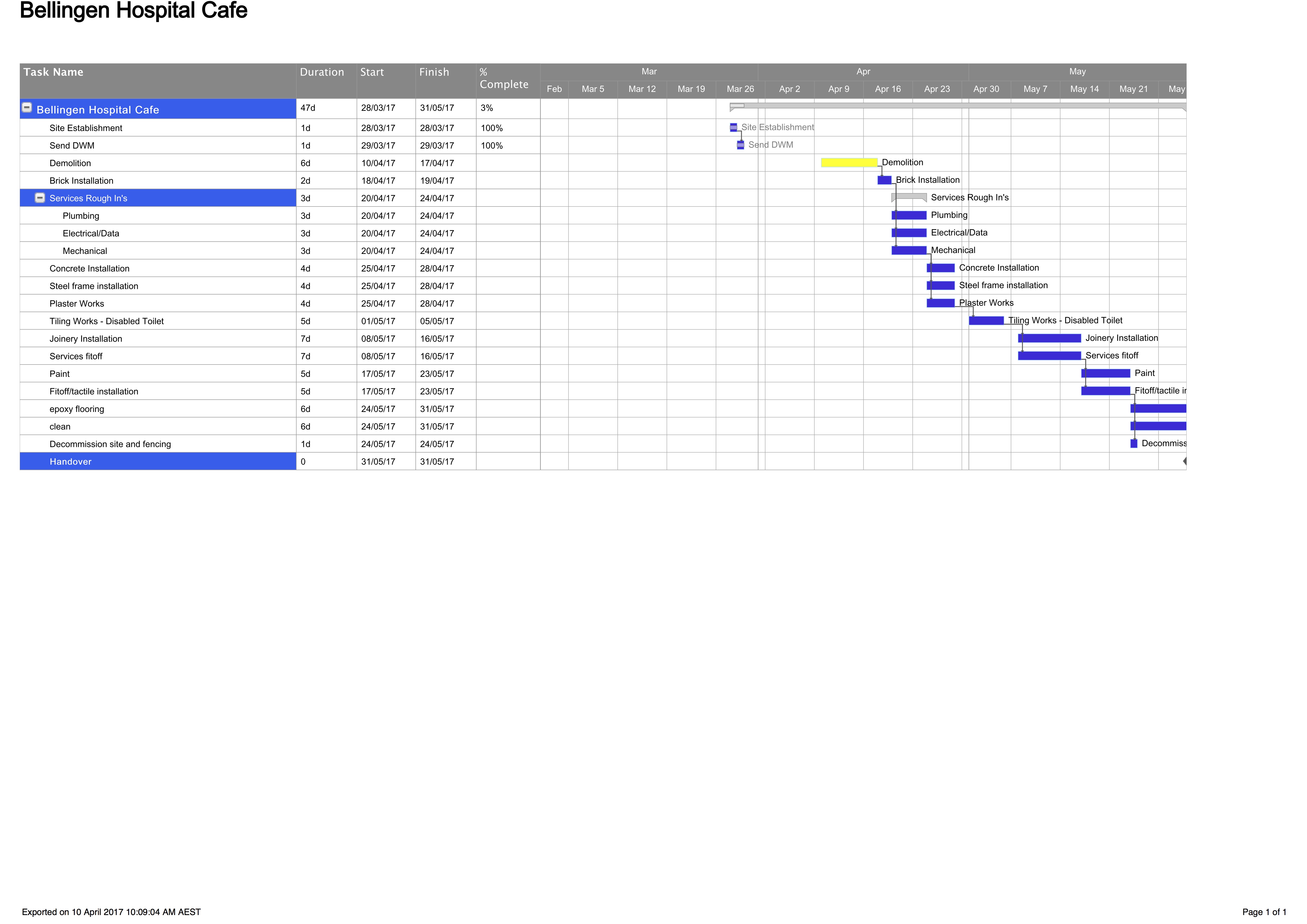Click the 3% complete cell
The height and width of the screenshot is (924, 1307).
click(x=508, y=108)
